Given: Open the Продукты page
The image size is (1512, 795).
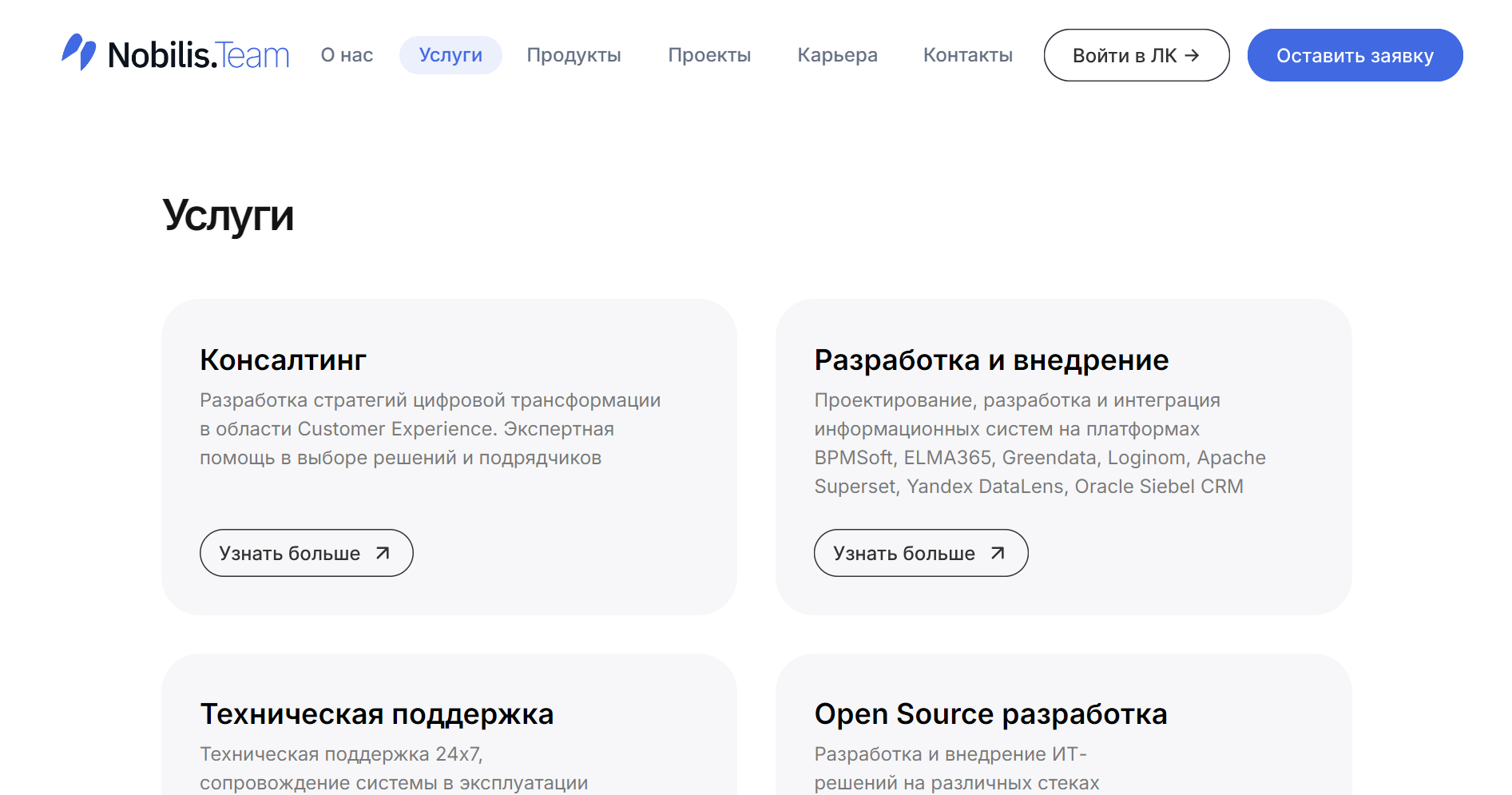Looking at the screenshot, I should tap(573, 55).
